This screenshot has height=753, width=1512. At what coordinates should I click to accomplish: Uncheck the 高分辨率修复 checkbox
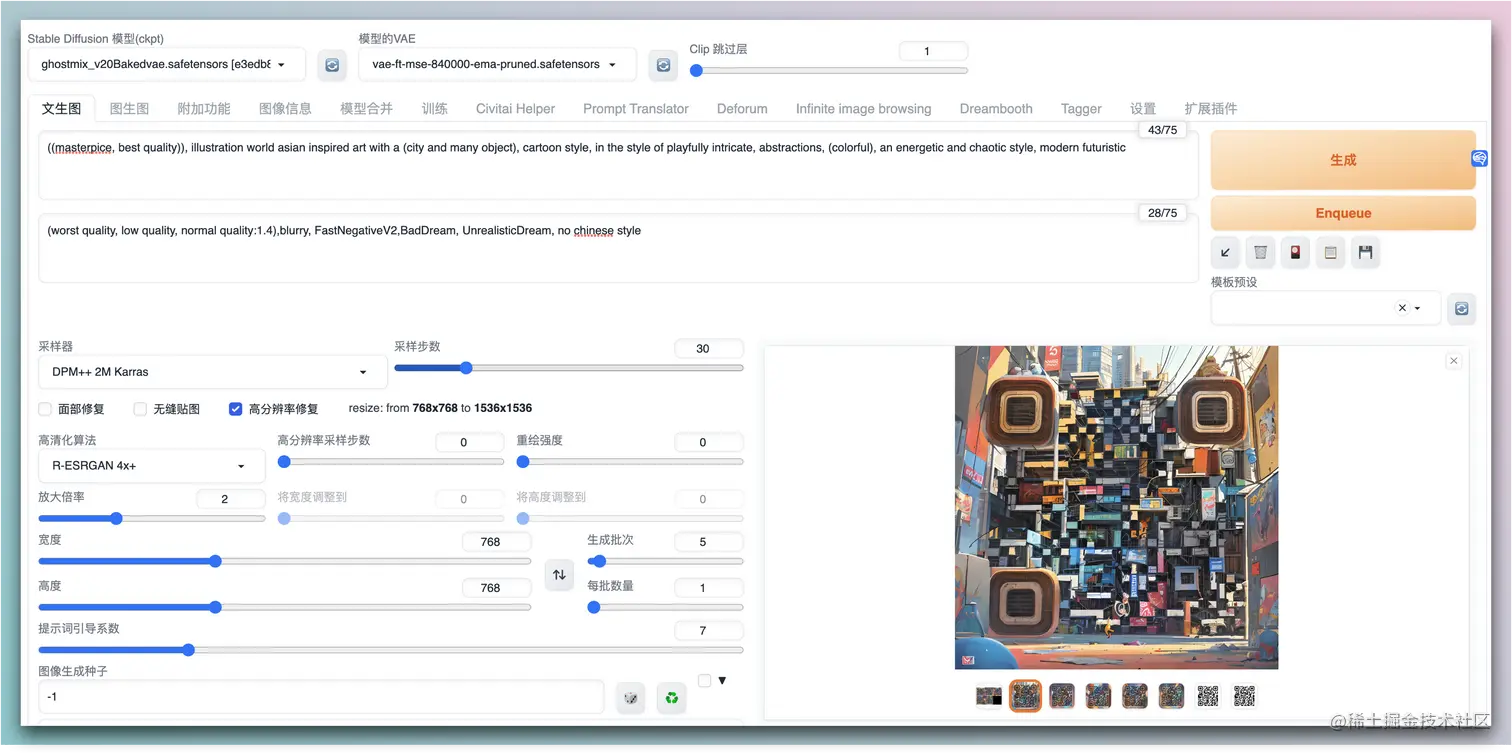(x=236, y=409)
